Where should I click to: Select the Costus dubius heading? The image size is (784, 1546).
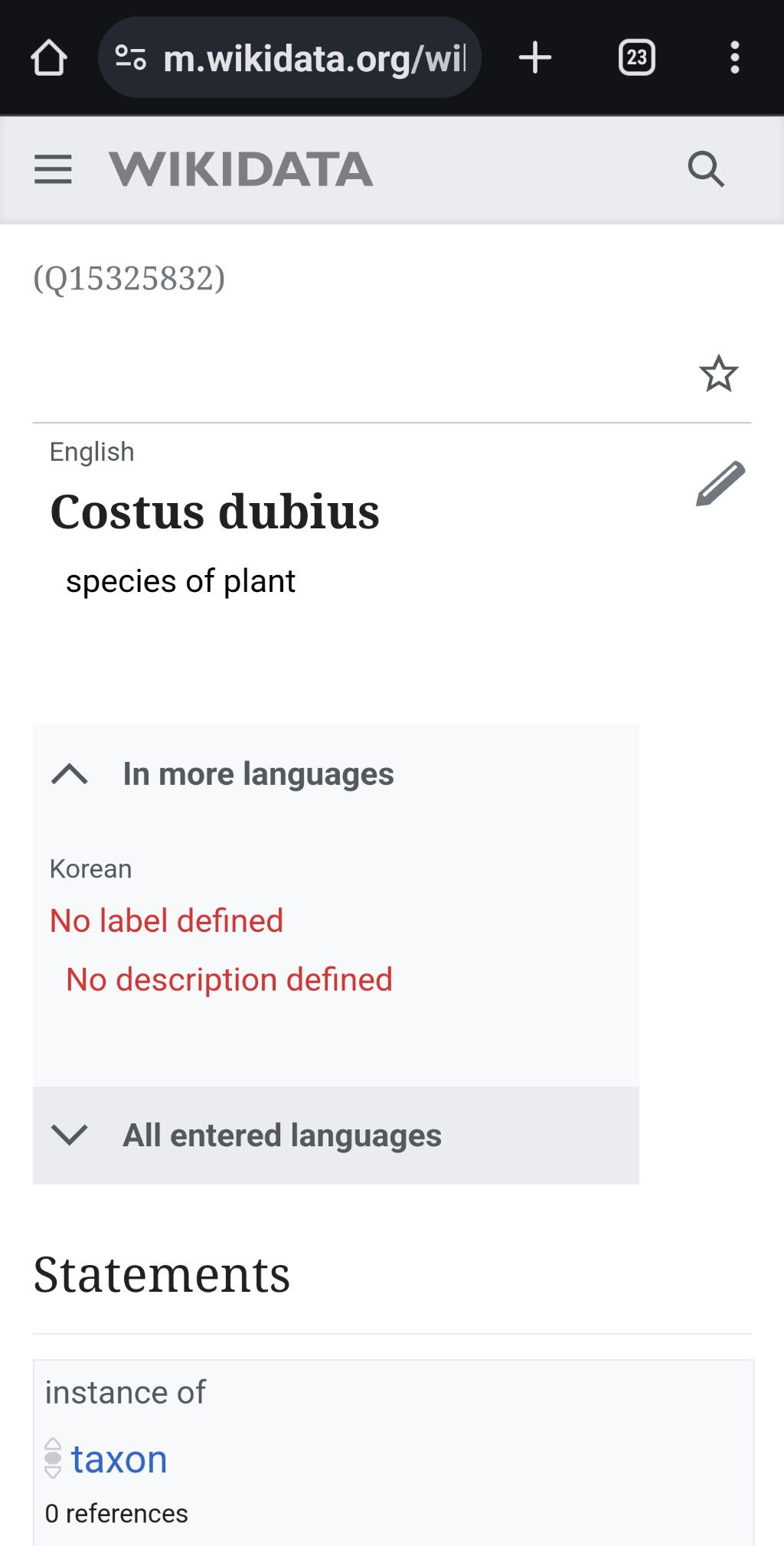point(214,512)
